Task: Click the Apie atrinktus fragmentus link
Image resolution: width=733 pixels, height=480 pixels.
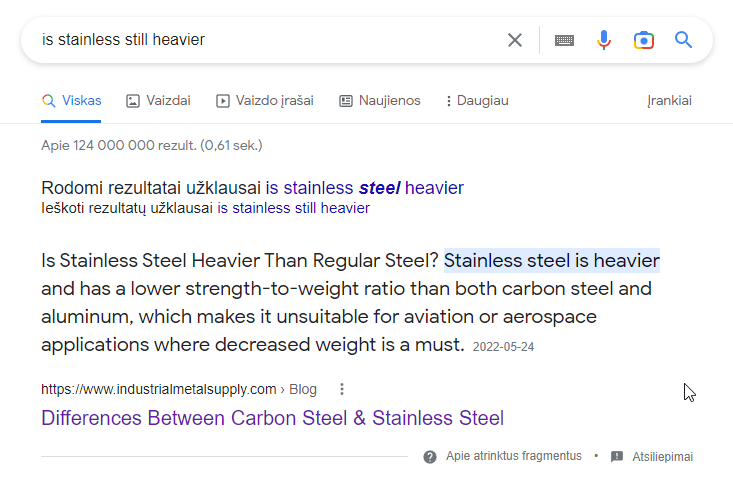Action: coord(513,456)
